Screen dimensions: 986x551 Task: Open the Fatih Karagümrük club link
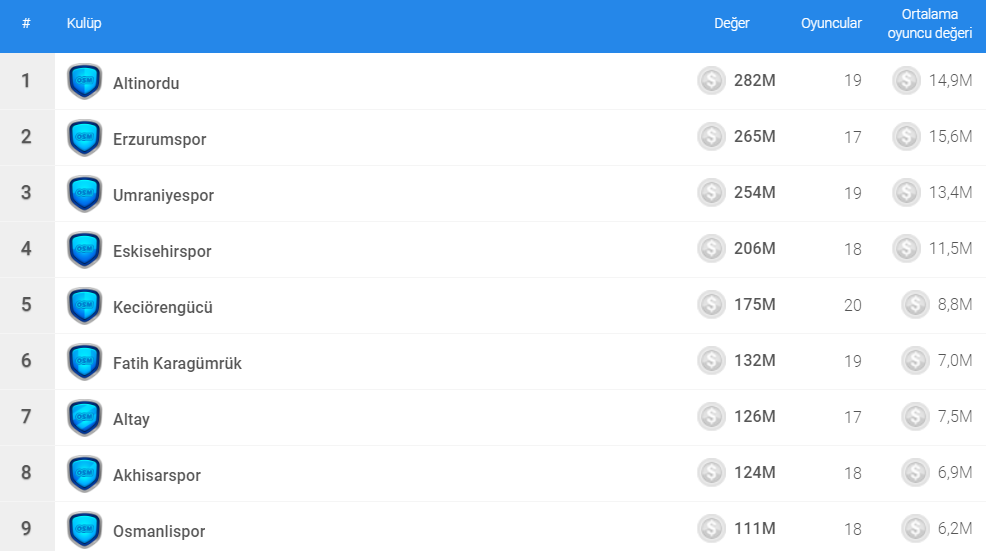coord(177,363)
